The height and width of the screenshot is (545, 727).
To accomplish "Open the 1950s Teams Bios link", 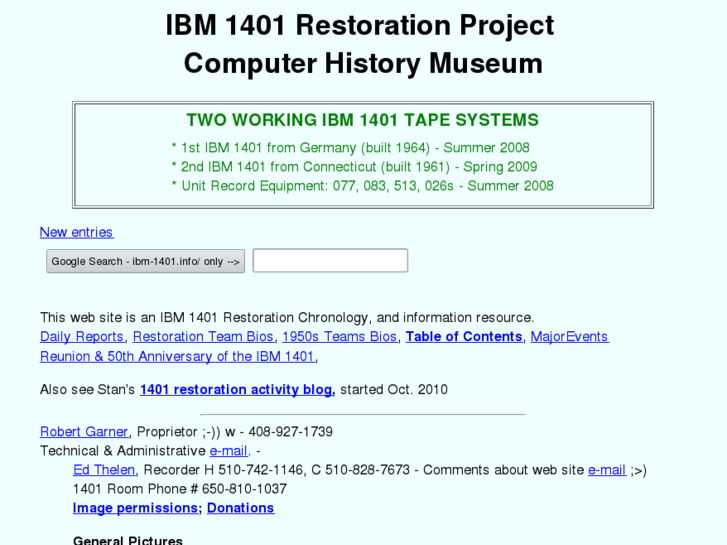I will (340, 337).
